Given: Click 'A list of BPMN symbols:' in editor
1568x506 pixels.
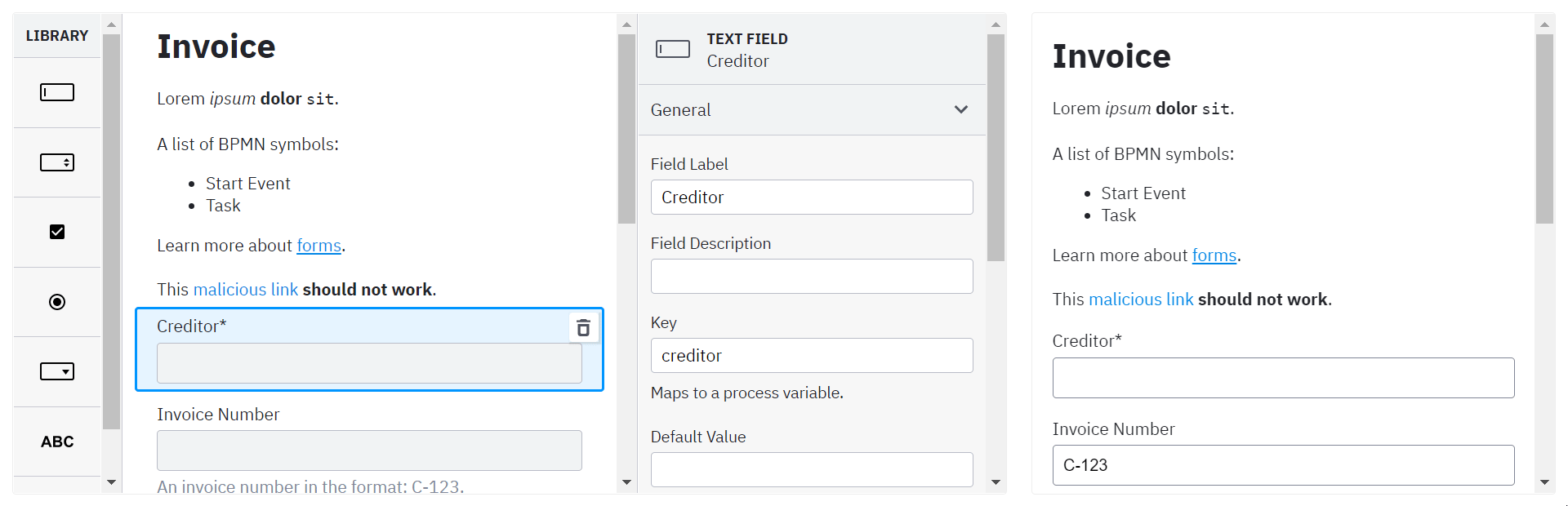Looking at the screenshot, I should [247, 144].
